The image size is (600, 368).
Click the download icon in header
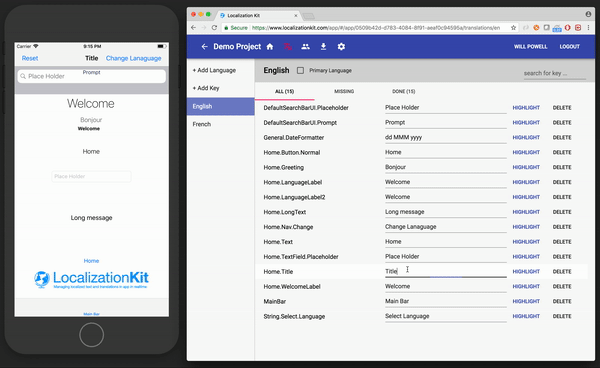click(323, 47)
